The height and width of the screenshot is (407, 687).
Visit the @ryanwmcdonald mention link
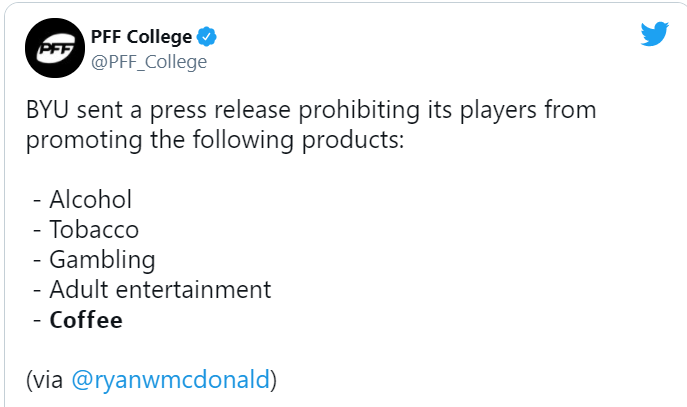[x=170, y=379]
